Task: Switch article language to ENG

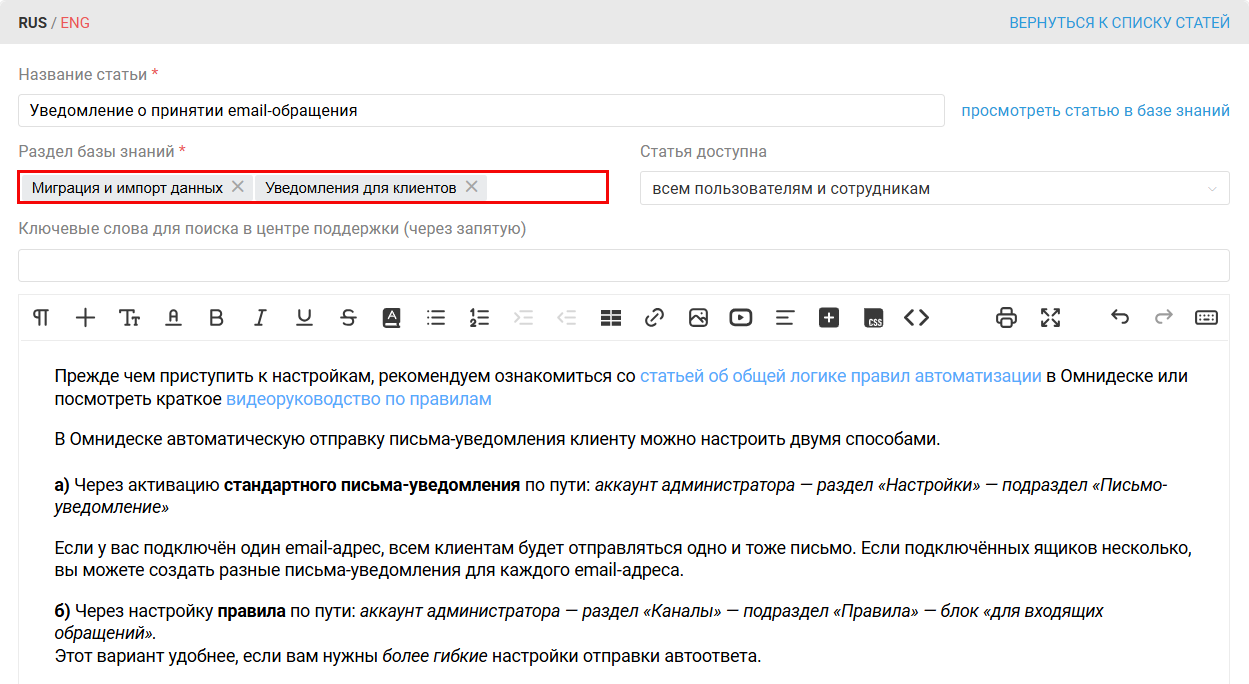Action: pyautogui.click(x=75, y=22)
